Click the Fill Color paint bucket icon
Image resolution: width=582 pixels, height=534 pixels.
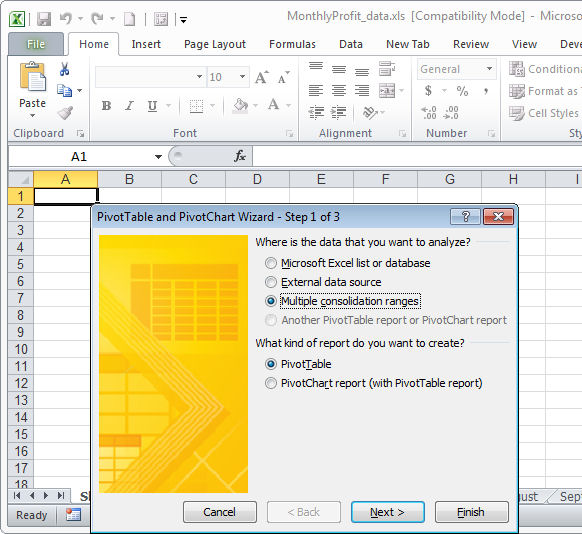pyautogui.click(x=241, y=105)
